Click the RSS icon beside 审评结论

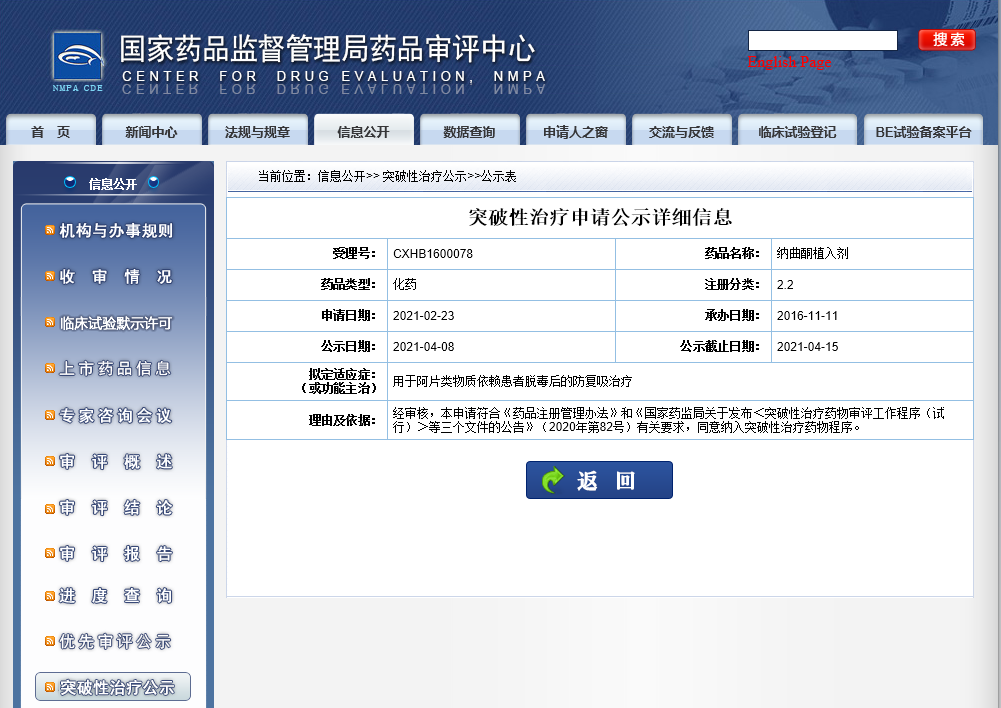tap(50, 508)
